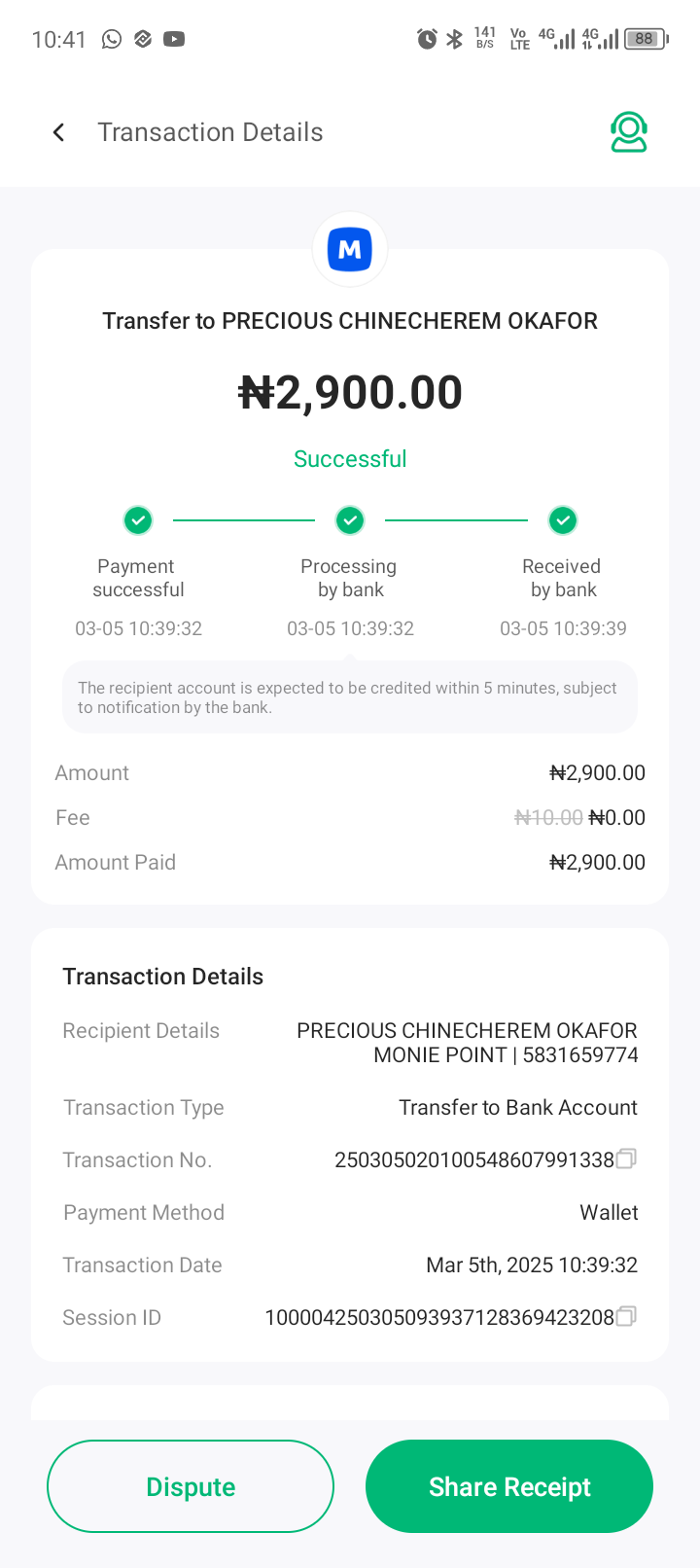Tap the green Successful status text

350,459
